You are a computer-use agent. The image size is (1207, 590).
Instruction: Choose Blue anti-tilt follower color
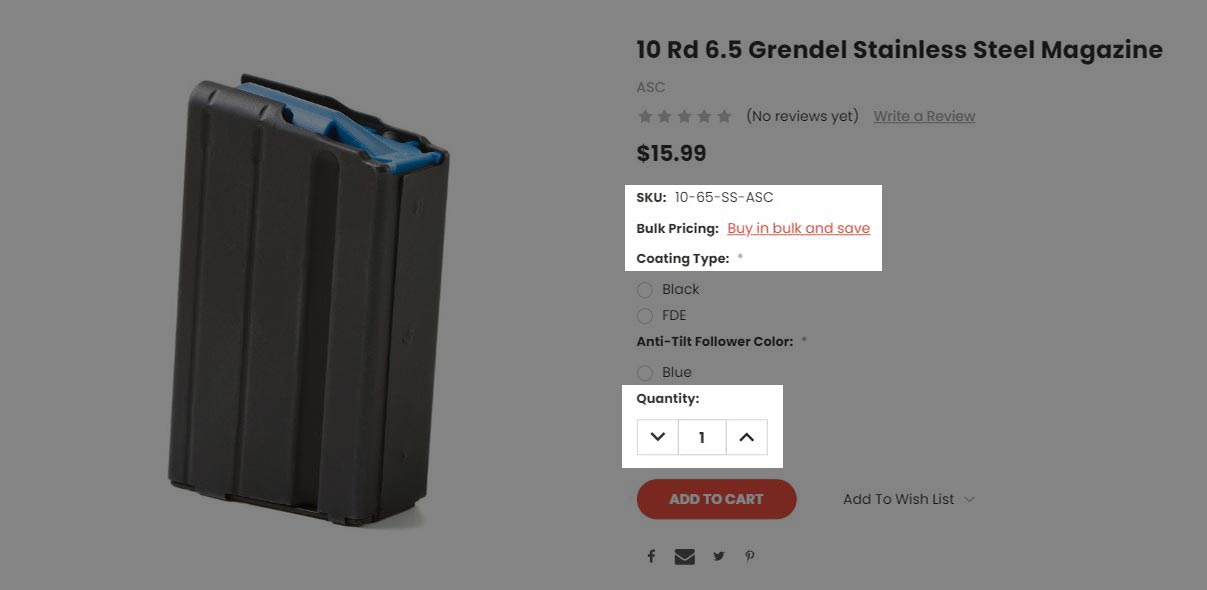pyautogui.click(x=645, y=373)
